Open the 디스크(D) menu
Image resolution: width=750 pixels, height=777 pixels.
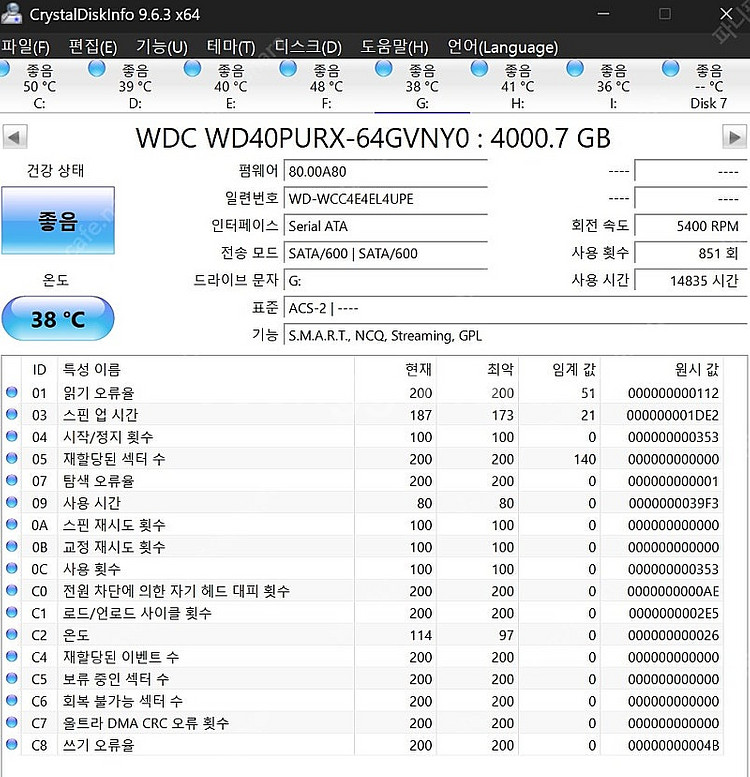(x=308, y=47)
